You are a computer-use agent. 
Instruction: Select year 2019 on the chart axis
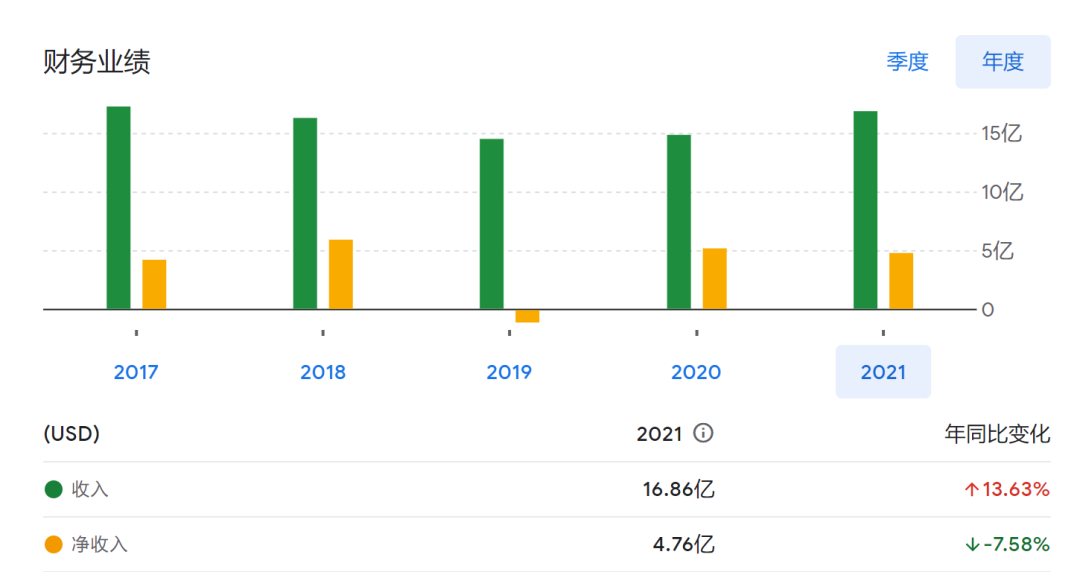[509, 372]
